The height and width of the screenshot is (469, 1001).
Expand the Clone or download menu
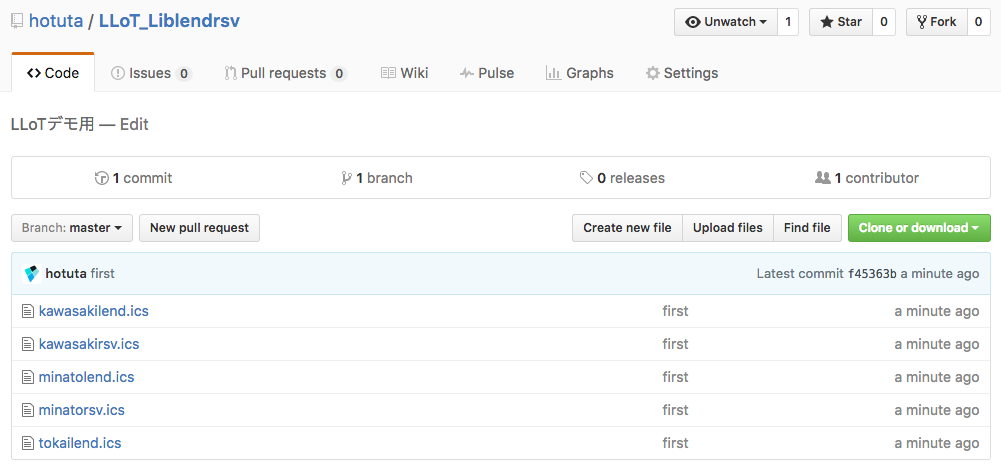919,228
